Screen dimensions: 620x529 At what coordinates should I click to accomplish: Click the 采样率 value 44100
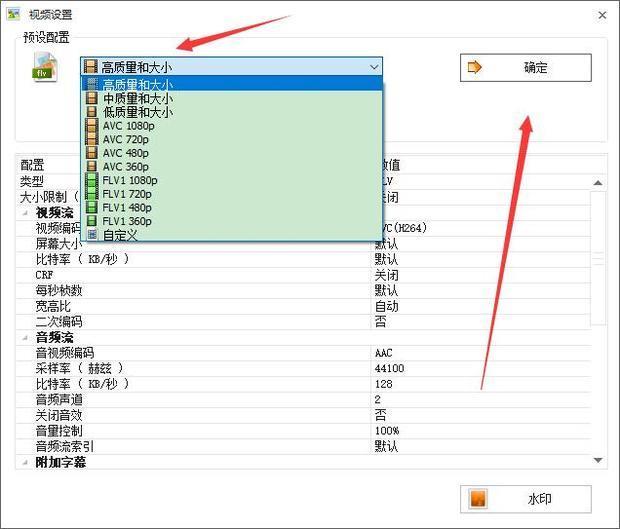pyautogui.click(x=390, y=368)
